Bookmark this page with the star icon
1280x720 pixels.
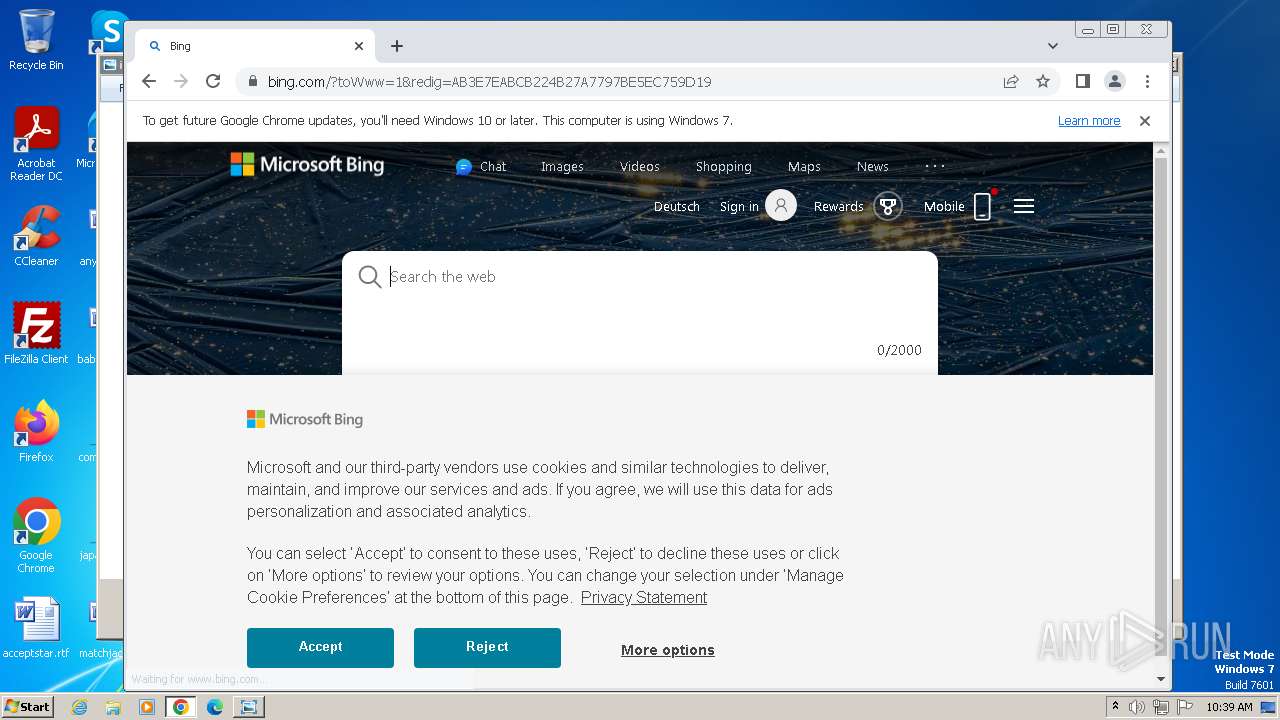[x=1043, y=82]
